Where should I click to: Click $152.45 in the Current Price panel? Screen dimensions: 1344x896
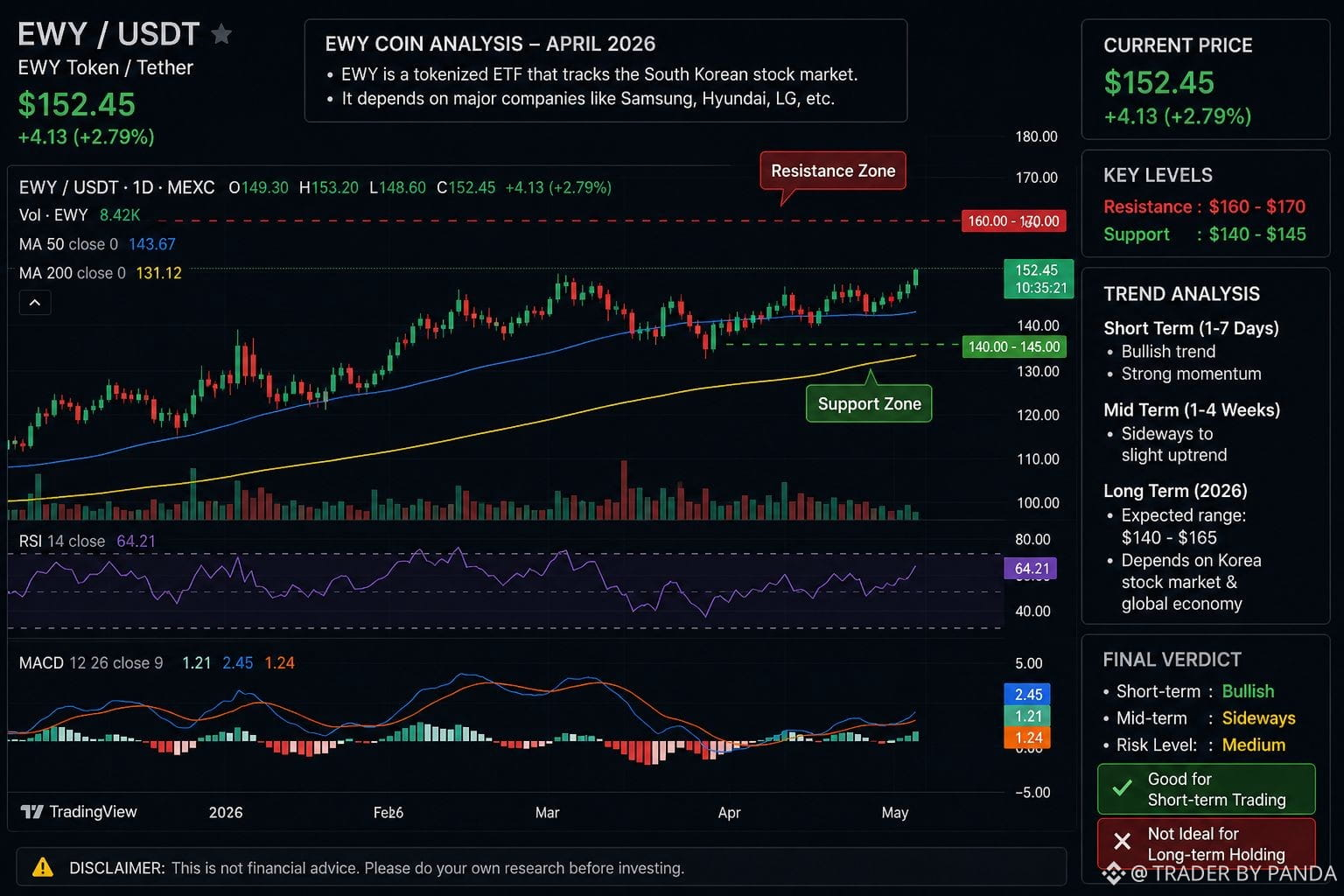tap(1159, 82)
